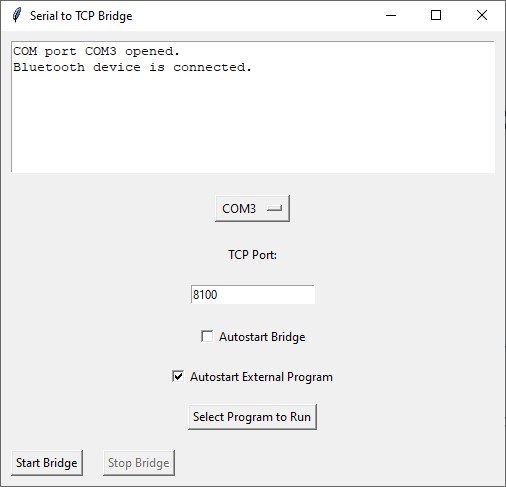Toggle via the "Autostart Bridge" label text
The height and width of the screenshot is (487, 506).
(262, 337)
